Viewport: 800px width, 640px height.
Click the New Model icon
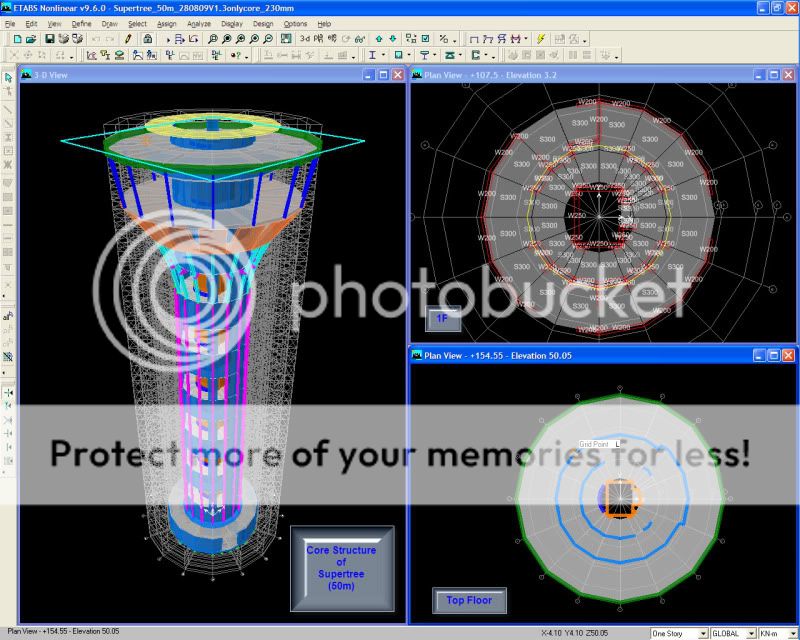tap(17, 39)
